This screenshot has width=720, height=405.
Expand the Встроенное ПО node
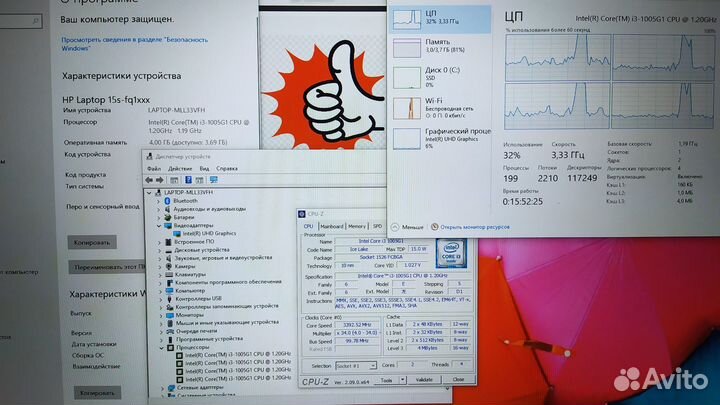(159, 242)
